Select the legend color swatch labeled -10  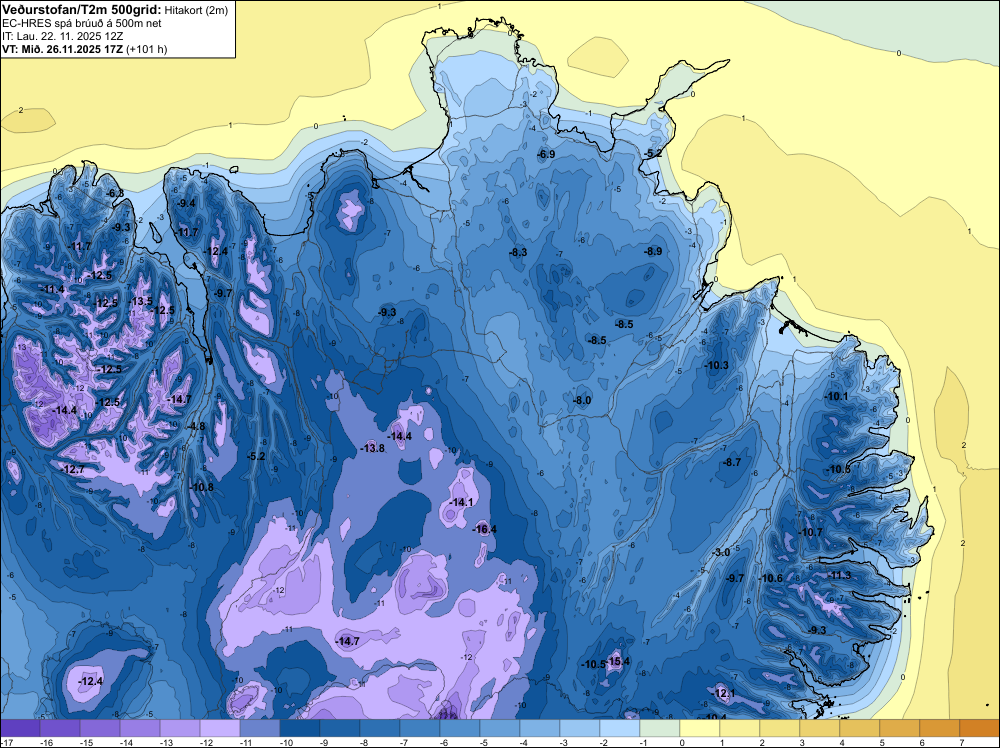(300, 728)
